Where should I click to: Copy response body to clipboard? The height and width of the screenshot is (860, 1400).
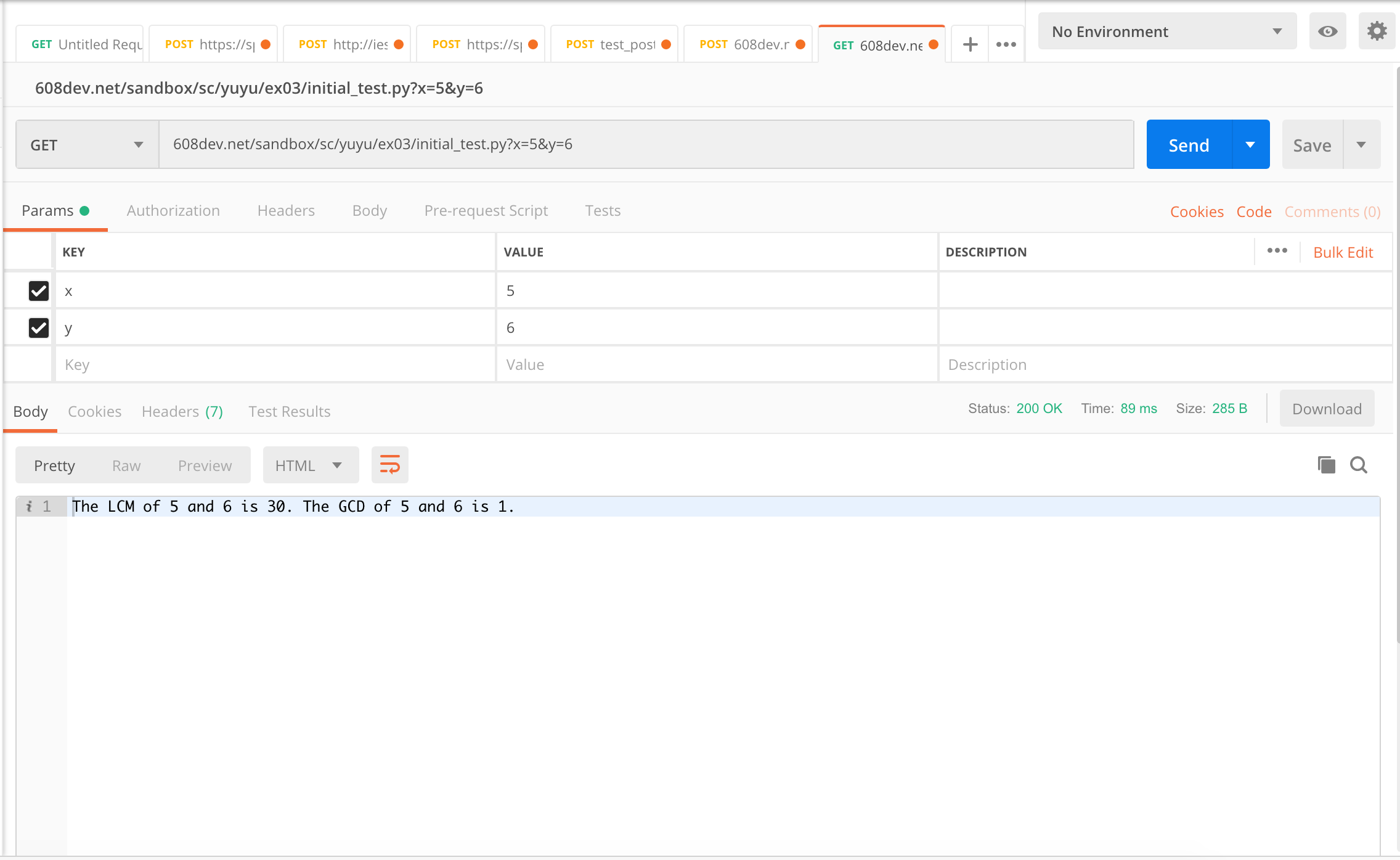(x=1326, y=465)
